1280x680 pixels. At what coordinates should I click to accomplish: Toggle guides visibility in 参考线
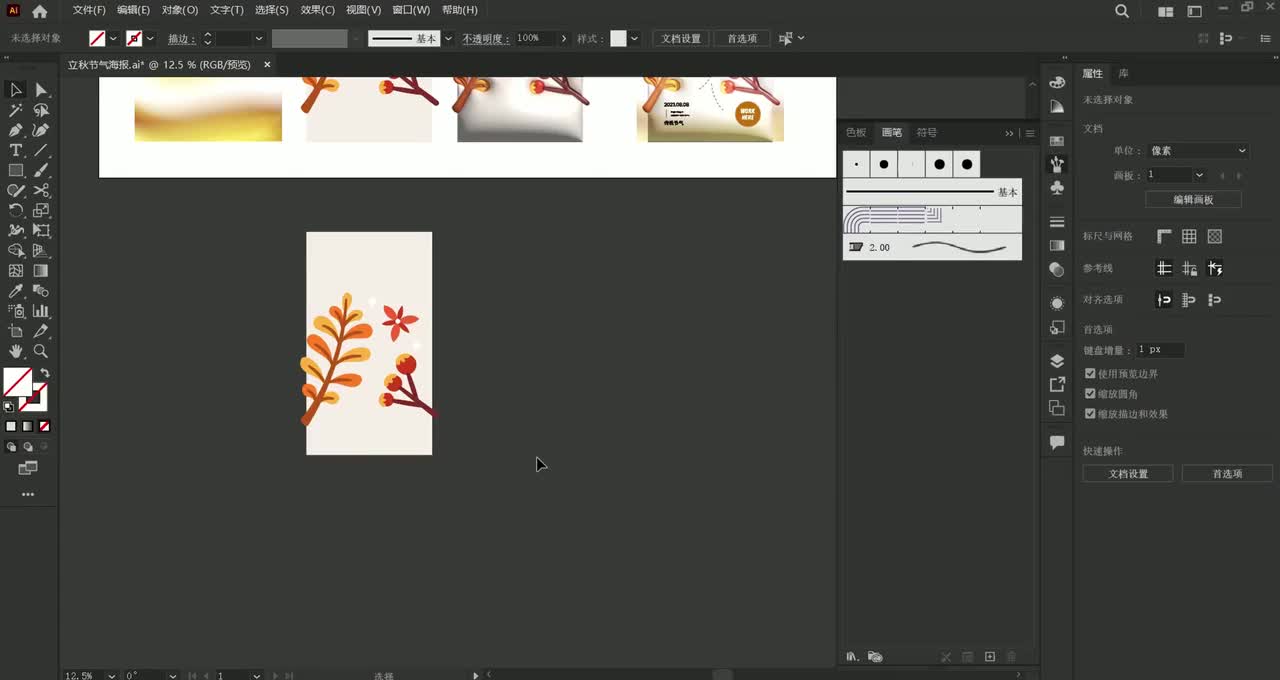click(1164, 268)
